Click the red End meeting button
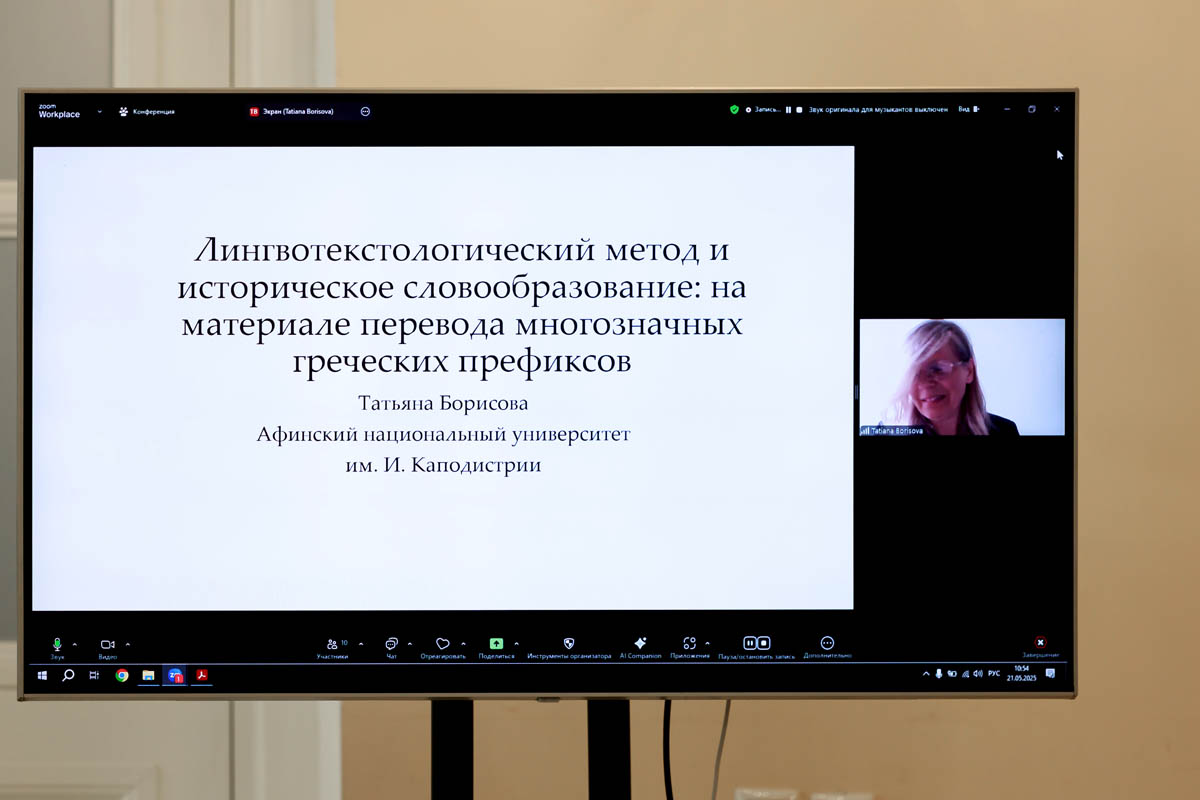The image size is (1200, 800). [x=1040, y=643]
